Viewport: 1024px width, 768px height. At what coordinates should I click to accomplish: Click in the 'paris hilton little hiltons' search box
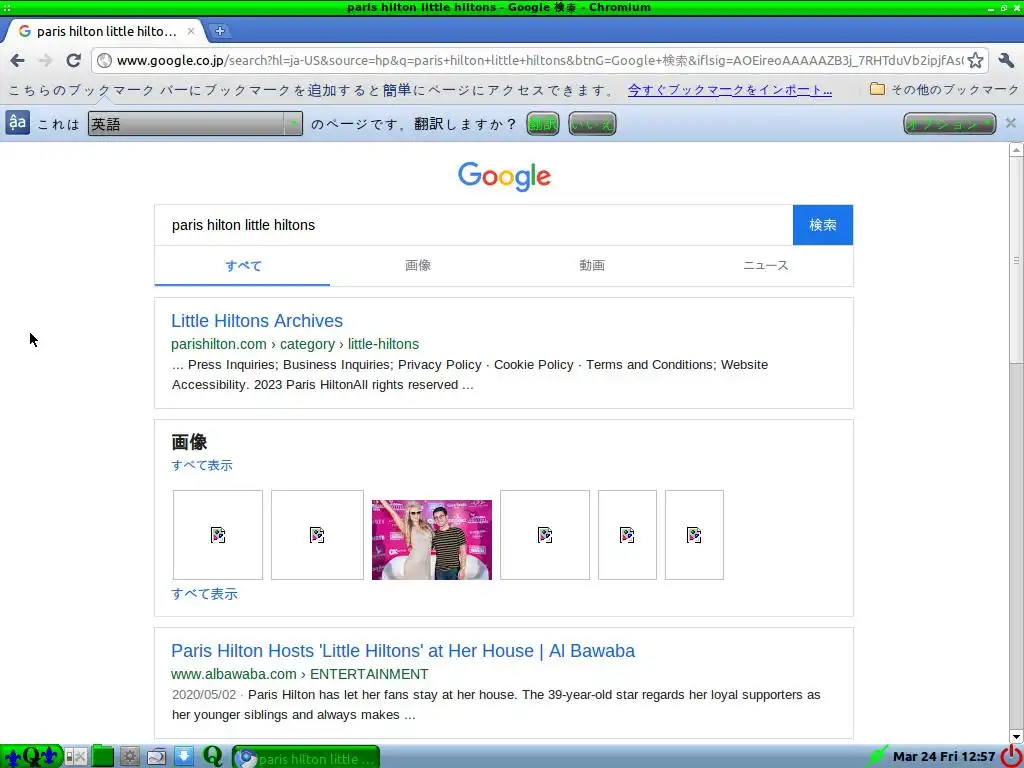[473, 225]
